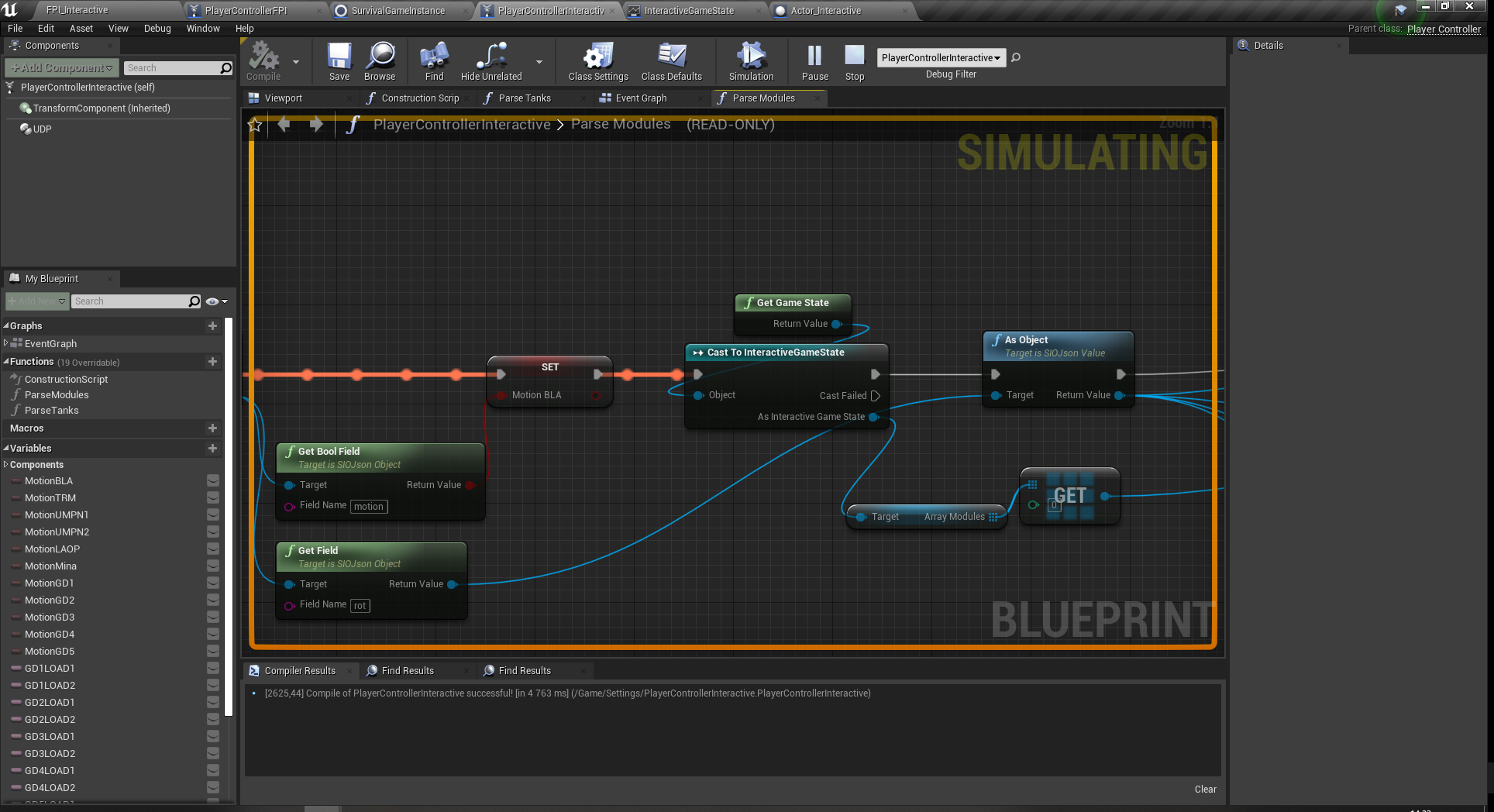
Task: Collapse the Functions section
Action: click(x=6, y=362)
